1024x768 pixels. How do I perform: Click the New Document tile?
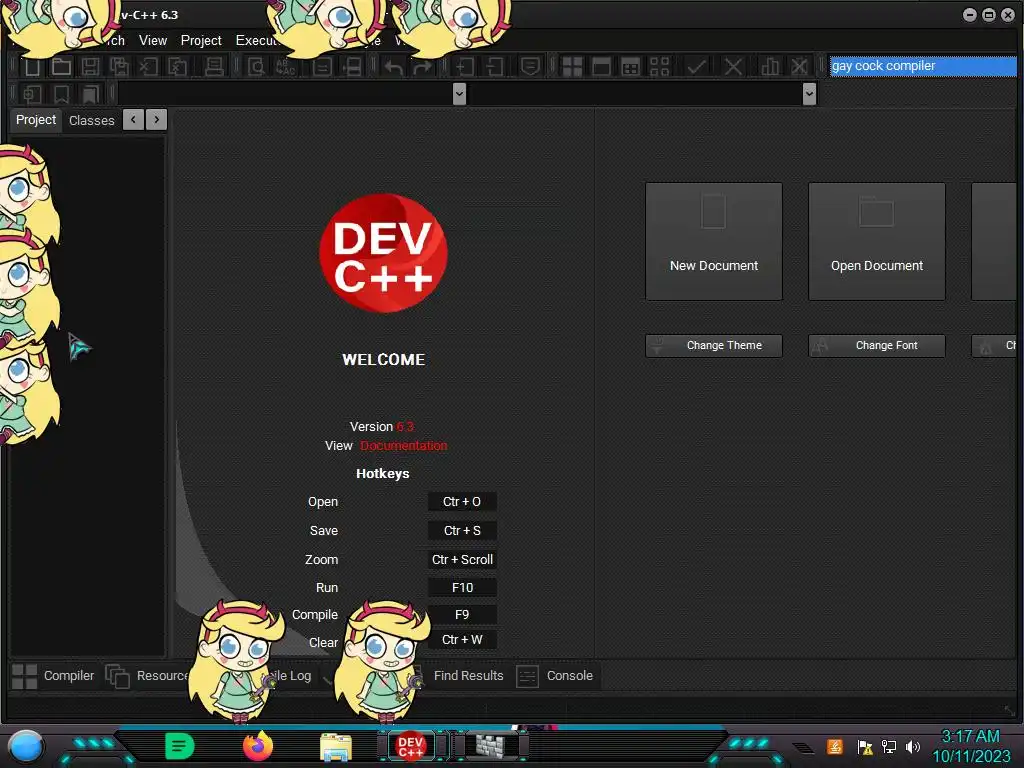714,242
